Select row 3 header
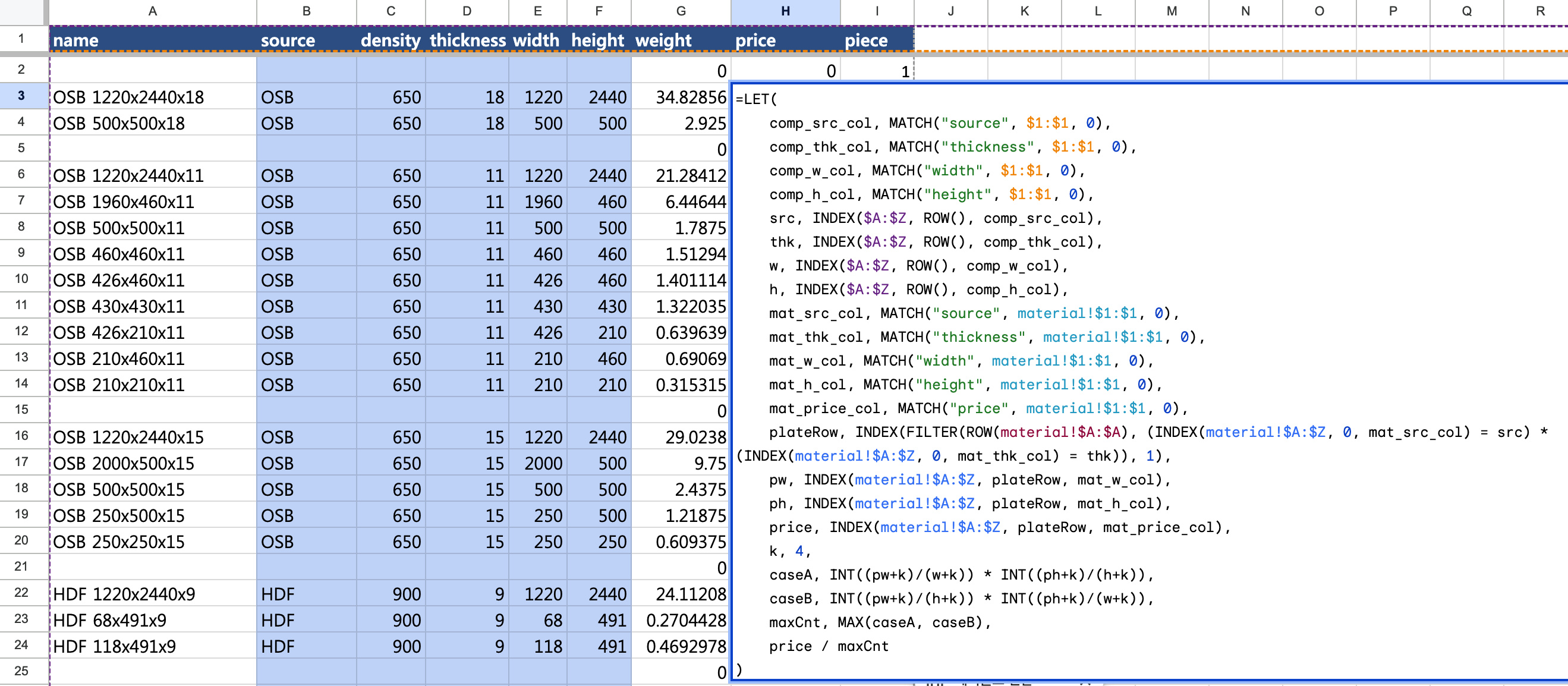The height and width of the screenshot is (686, 1568). (21, 96)
